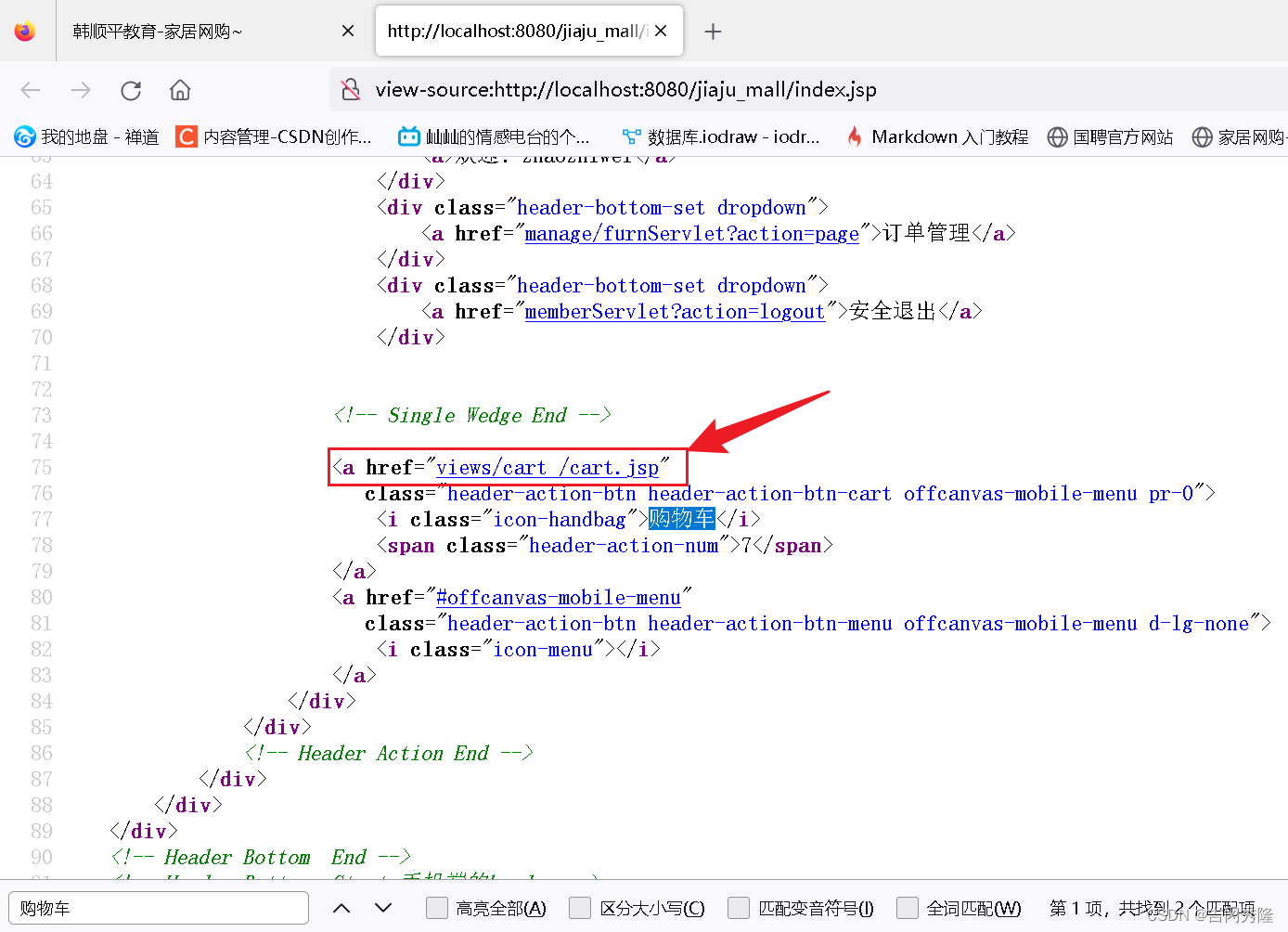Focus the find bar field containing 购物车
1288x932 pixels.
[159, 908]
